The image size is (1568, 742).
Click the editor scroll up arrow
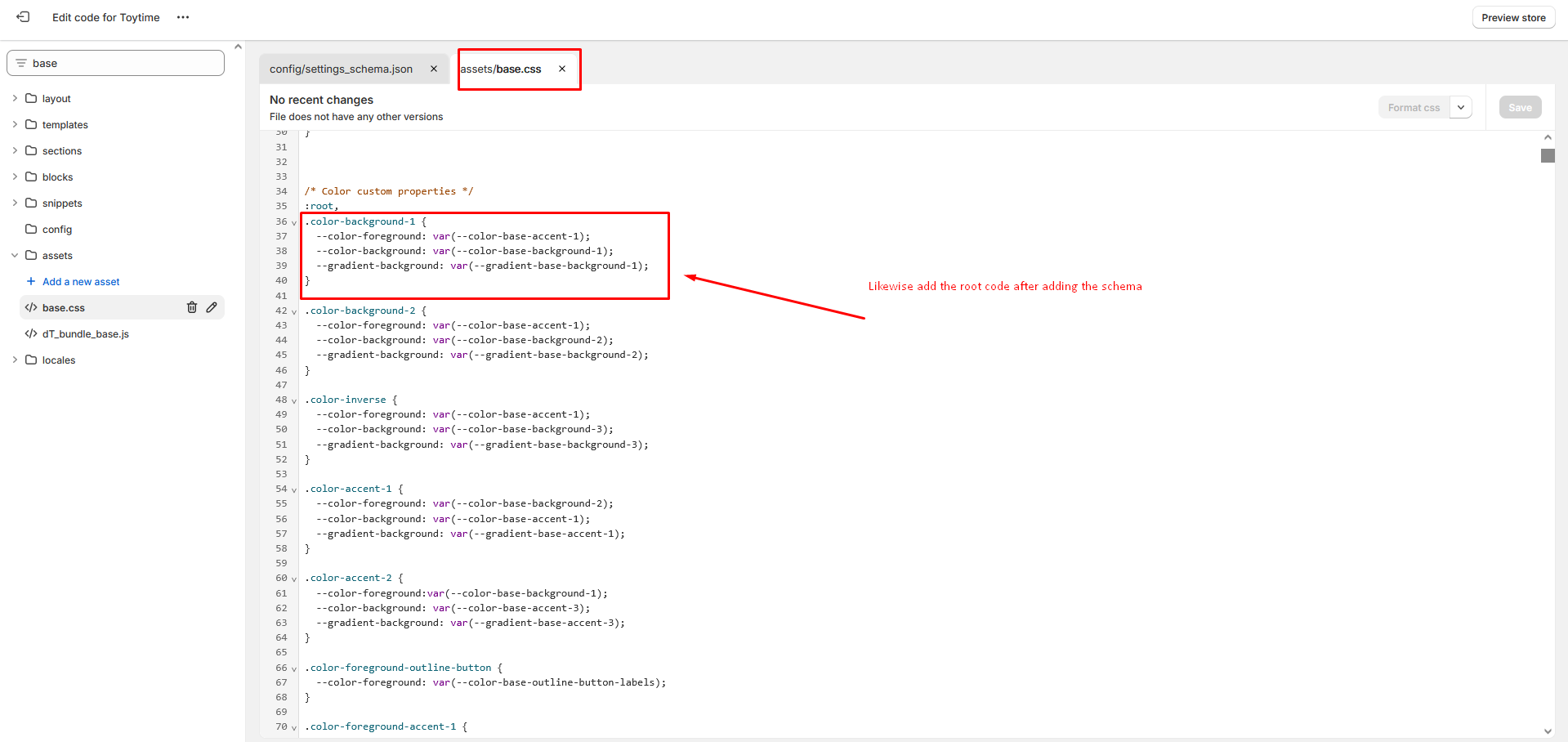[1548, 137]
